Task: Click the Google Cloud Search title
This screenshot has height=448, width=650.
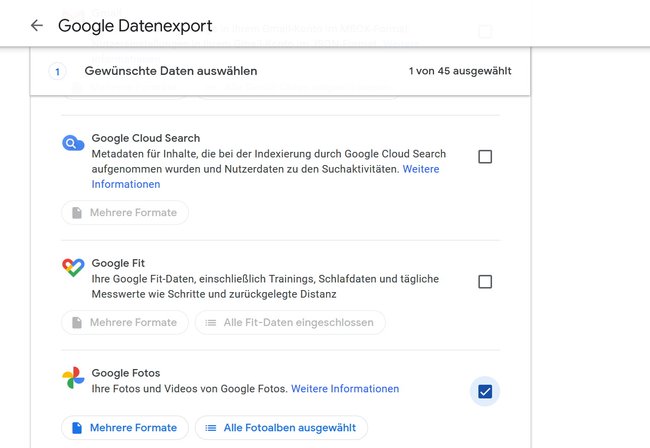Action: (146, 138)
